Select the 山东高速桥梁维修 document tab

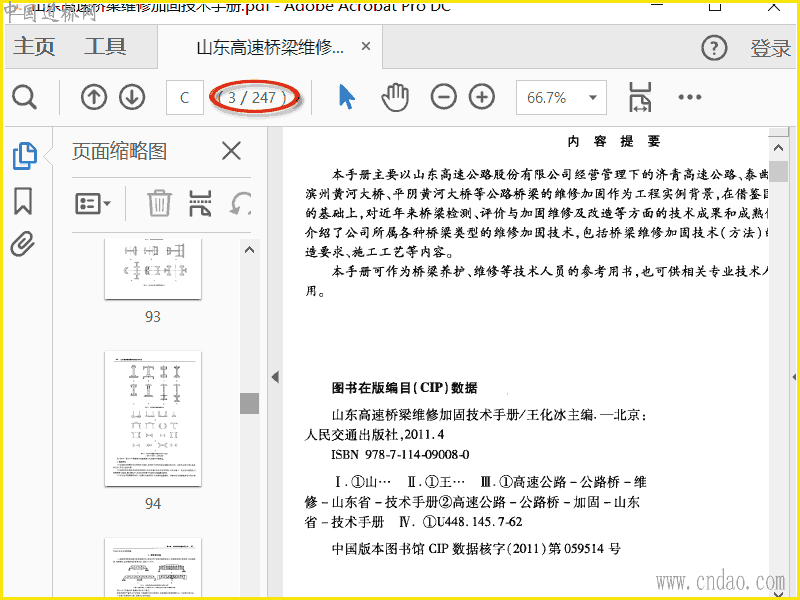[x=270, y=47]
